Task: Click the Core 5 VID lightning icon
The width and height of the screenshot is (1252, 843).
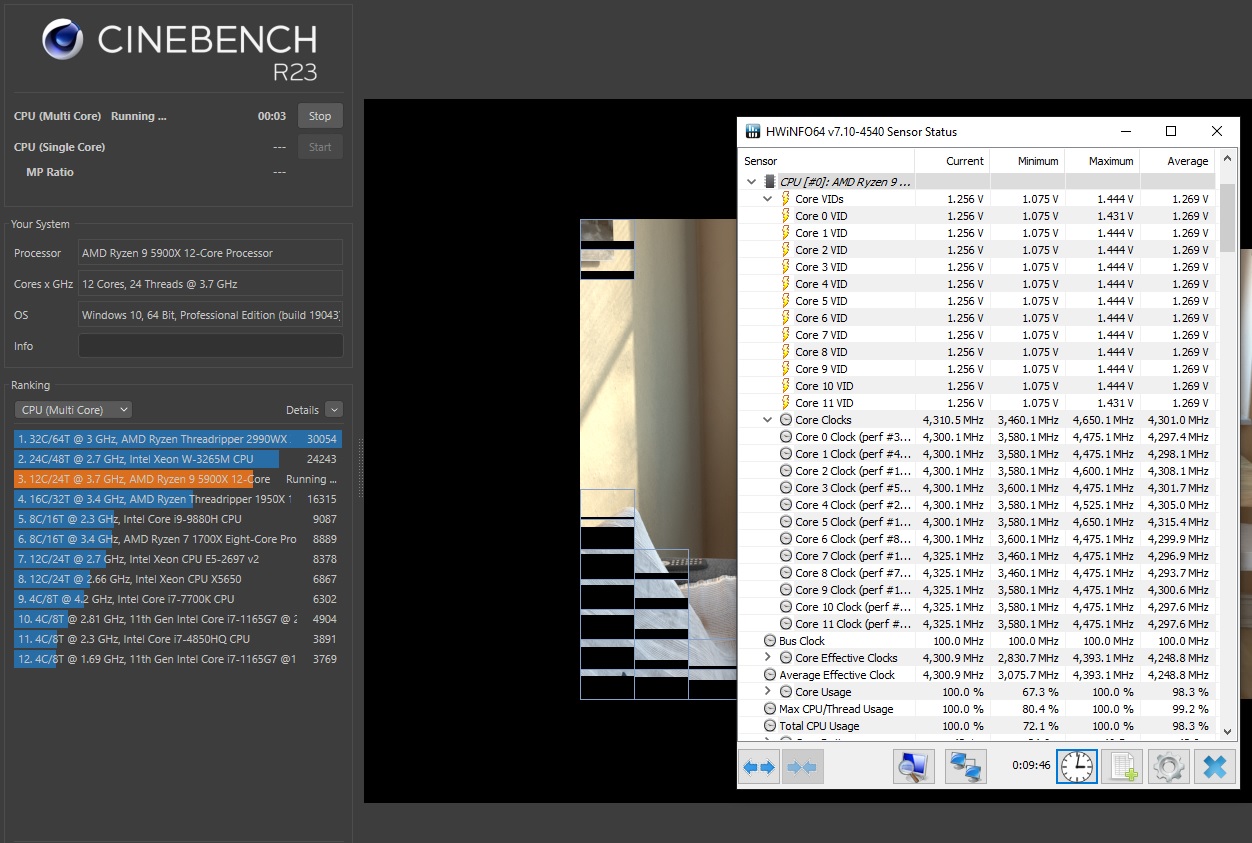Action: pyautogui.click(x=786, y=301)
